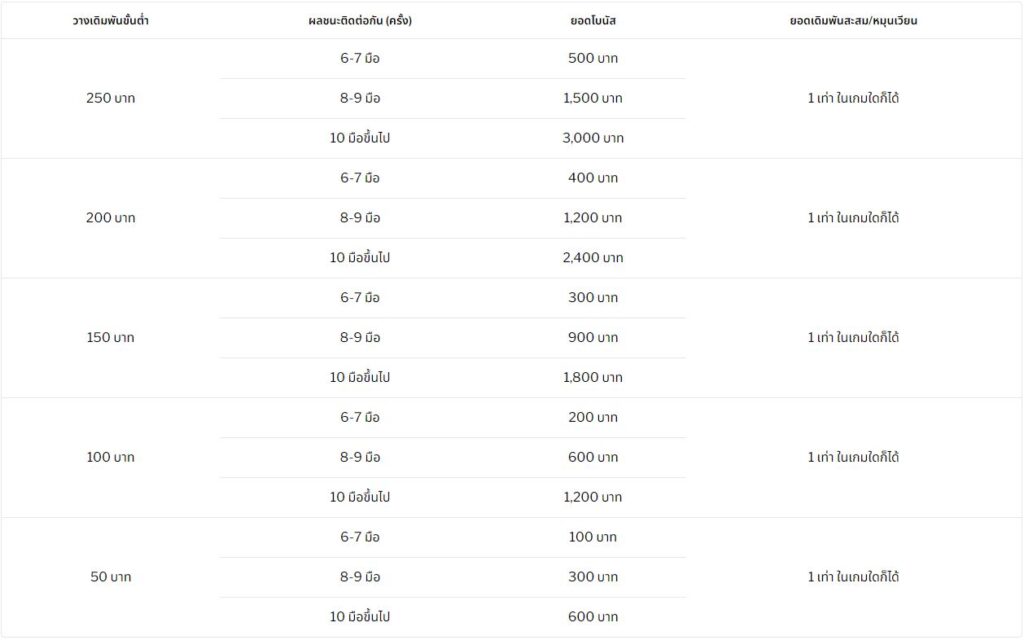This screenshot has height=640, width=1024.
Task: Select the 150 บาท minimum bet cell
Action: [110, 338]
